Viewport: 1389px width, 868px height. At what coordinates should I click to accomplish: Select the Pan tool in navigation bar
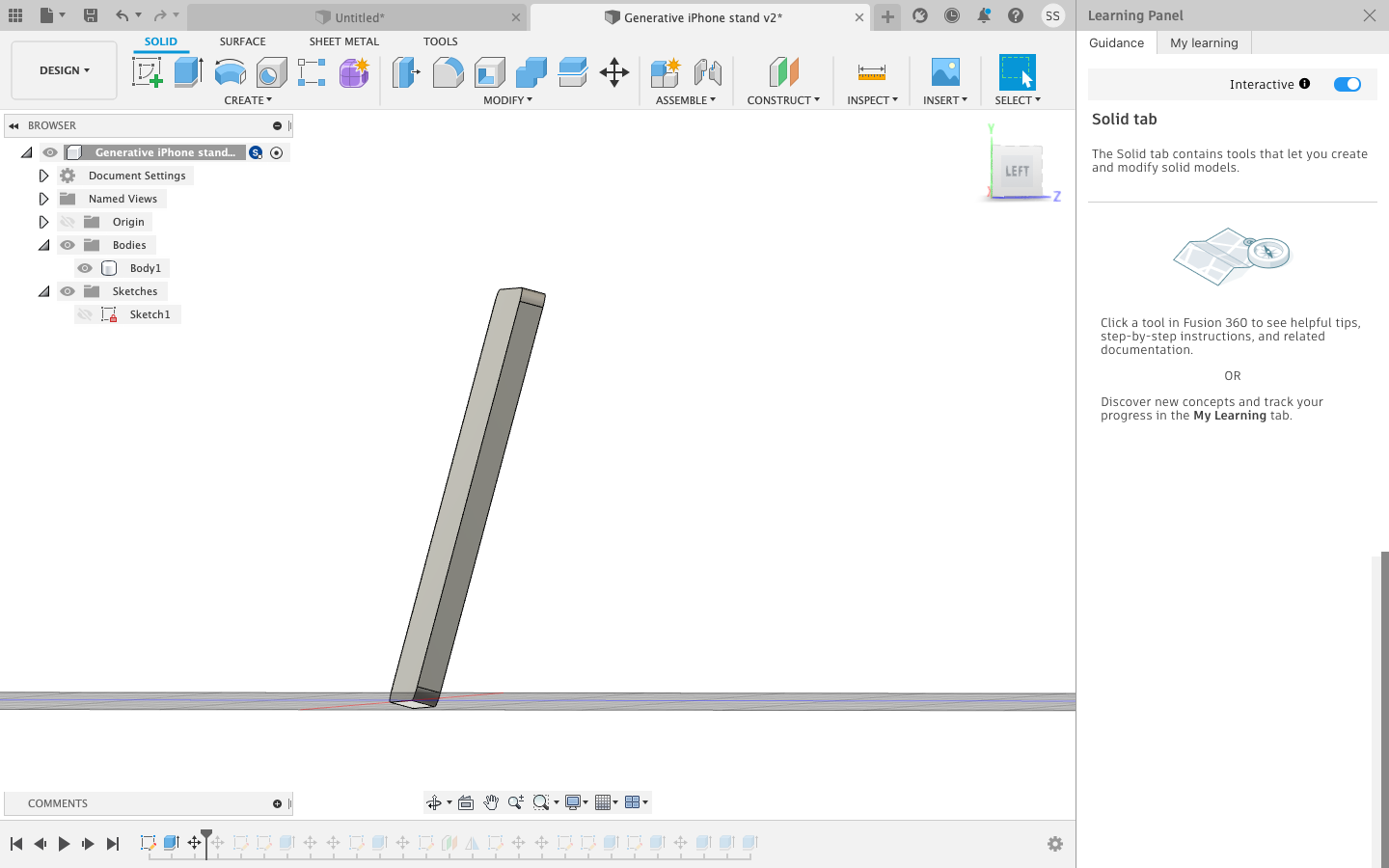[491, 801]
